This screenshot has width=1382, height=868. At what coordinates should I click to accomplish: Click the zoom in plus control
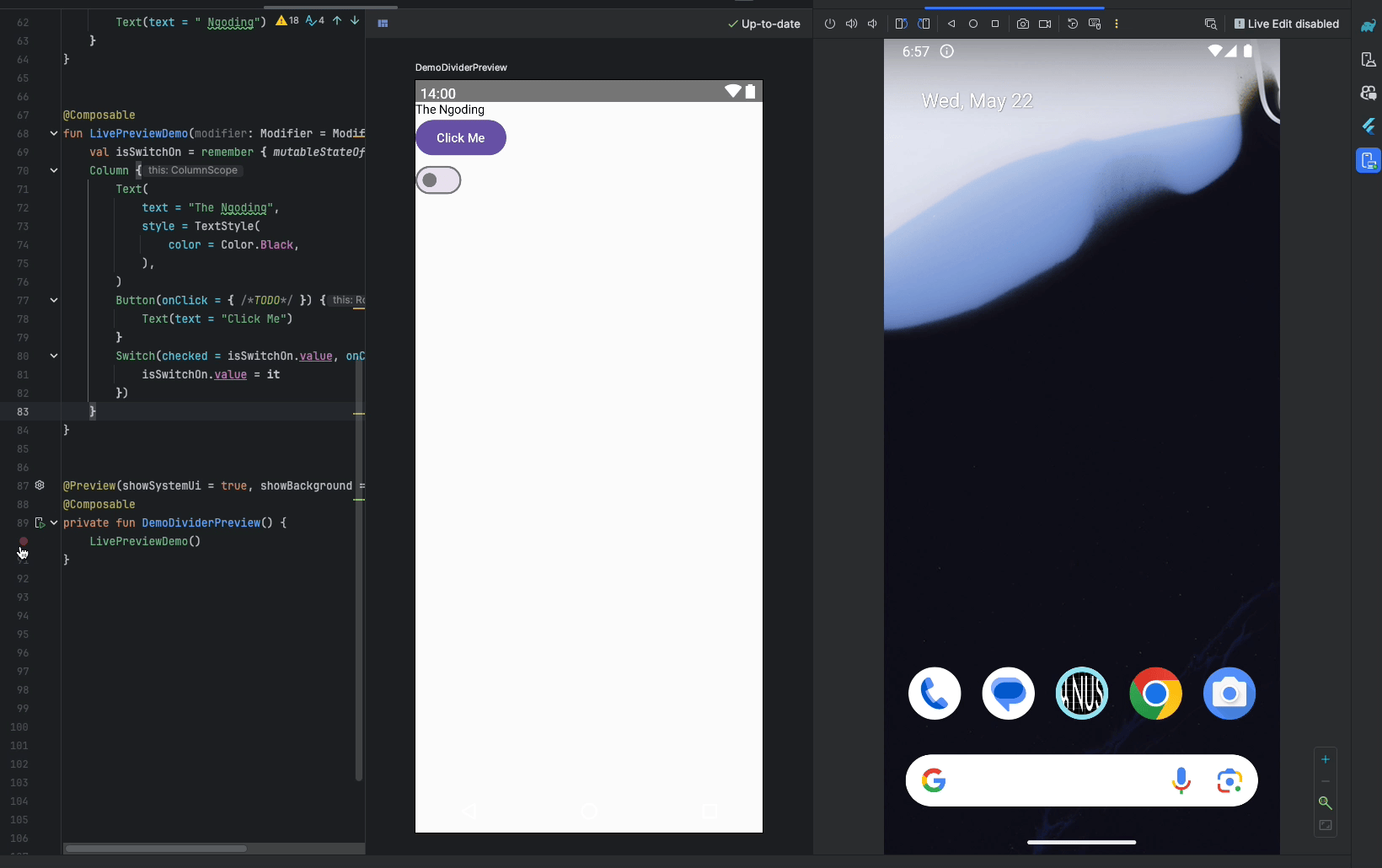(1325, 759)
